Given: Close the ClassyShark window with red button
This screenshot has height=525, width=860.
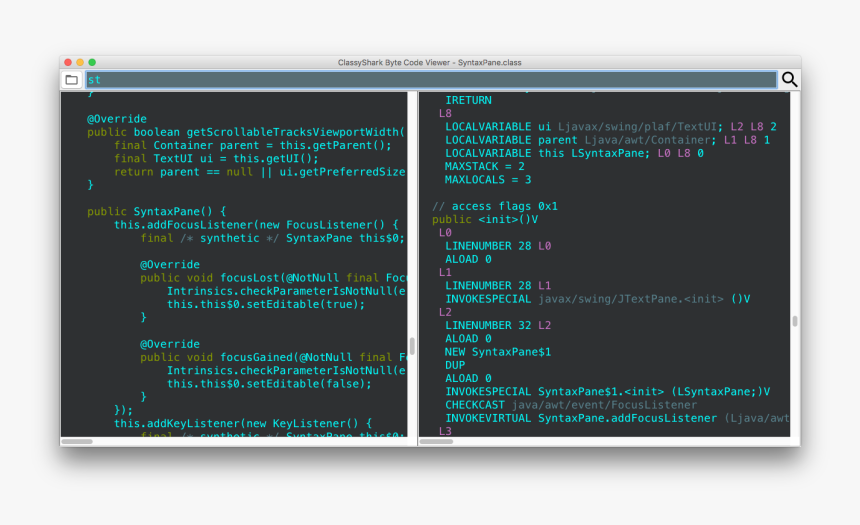Looking at the screenshot, I should point(68,63).
